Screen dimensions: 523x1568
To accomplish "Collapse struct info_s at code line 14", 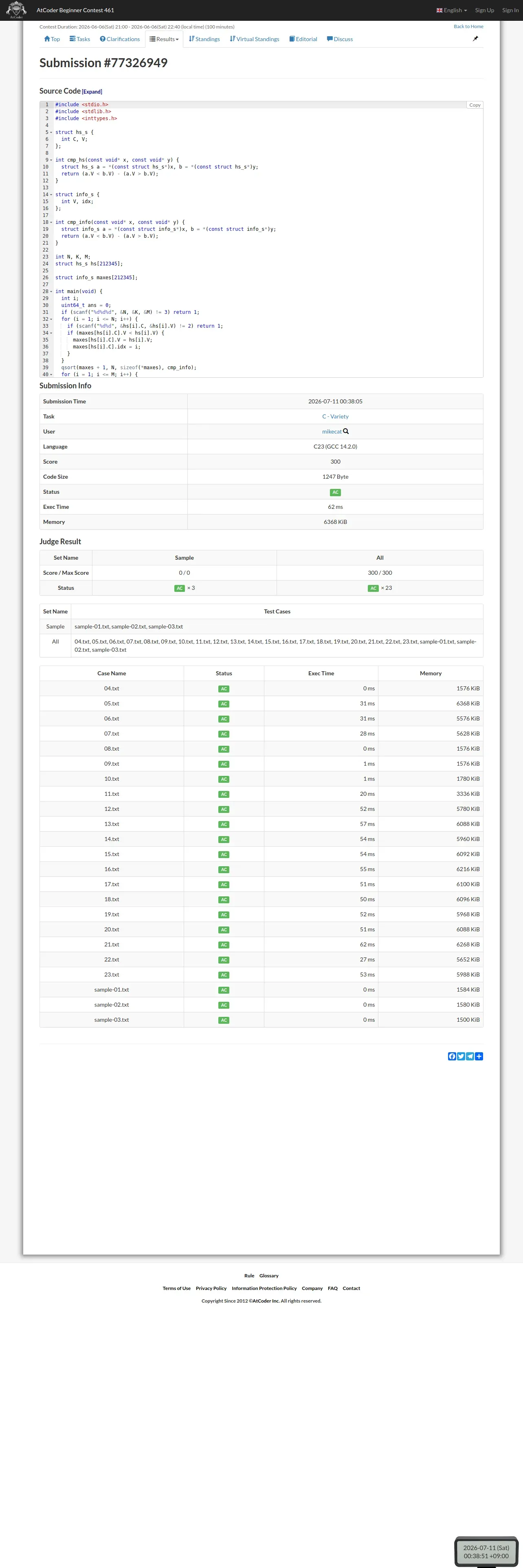I will tap(51, 195).
